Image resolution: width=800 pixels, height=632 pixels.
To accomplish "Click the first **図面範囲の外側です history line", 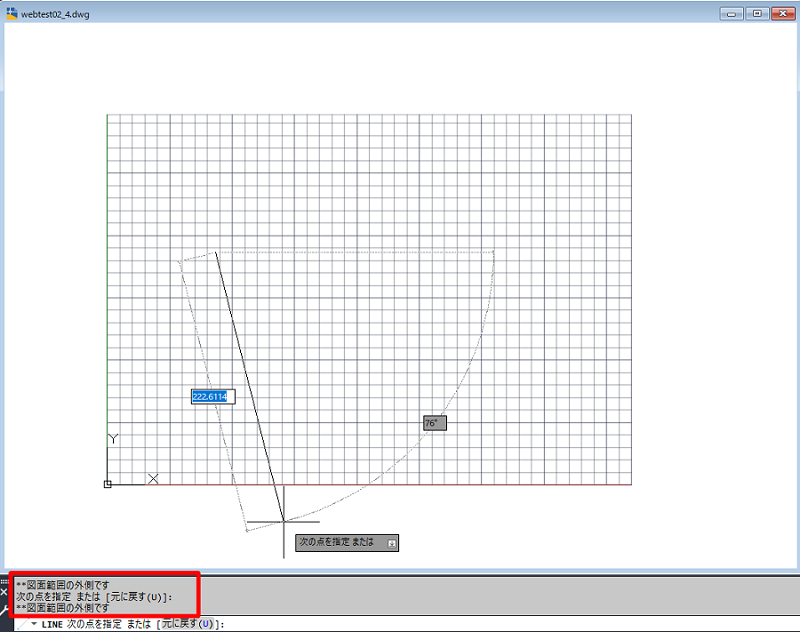I will pos(63,585).
